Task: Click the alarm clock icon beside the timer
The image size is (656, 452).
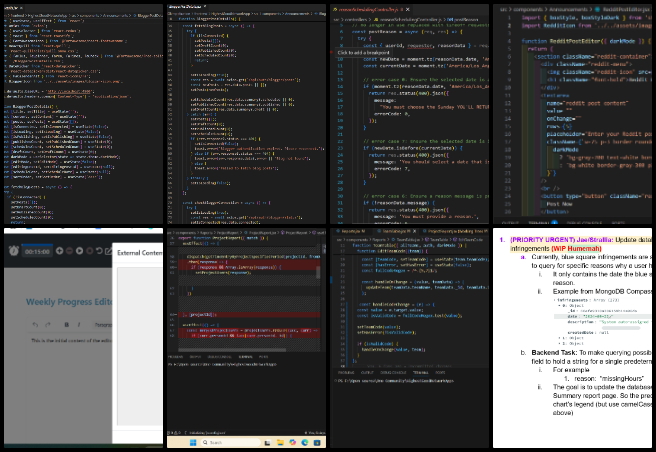Action: 13,251
